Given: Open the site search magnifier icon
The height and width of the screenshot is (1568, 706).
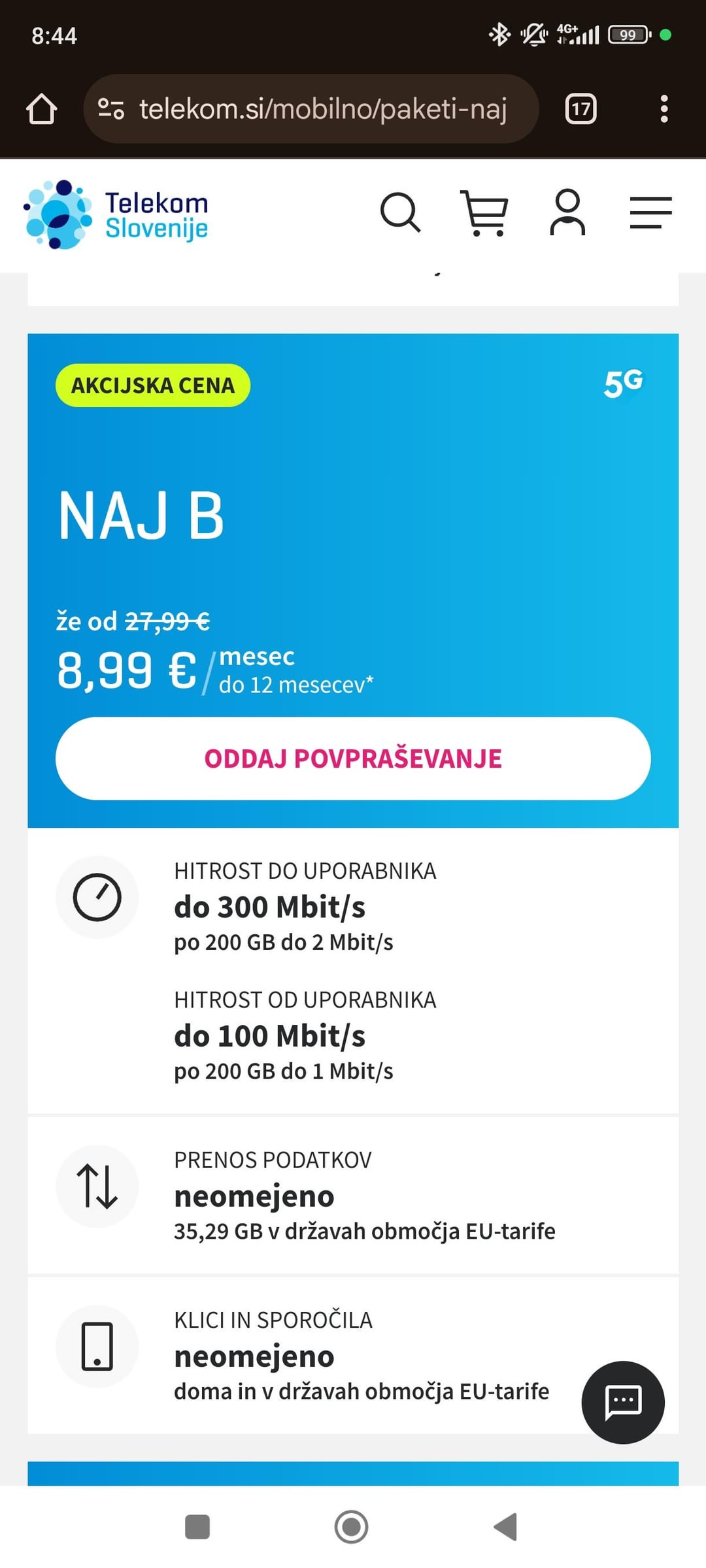Looking at the screenshot, I should (400, 212).
